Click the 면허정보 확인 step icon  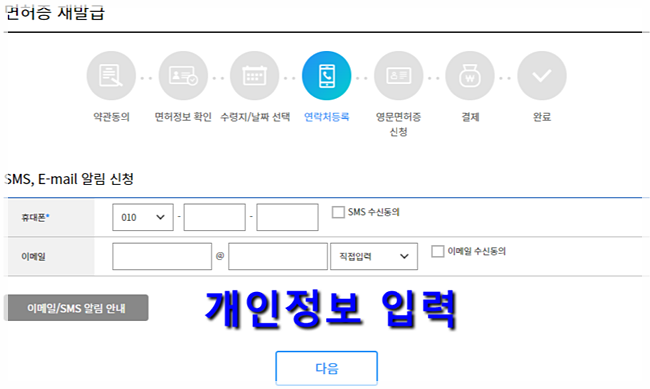(183, 75)
